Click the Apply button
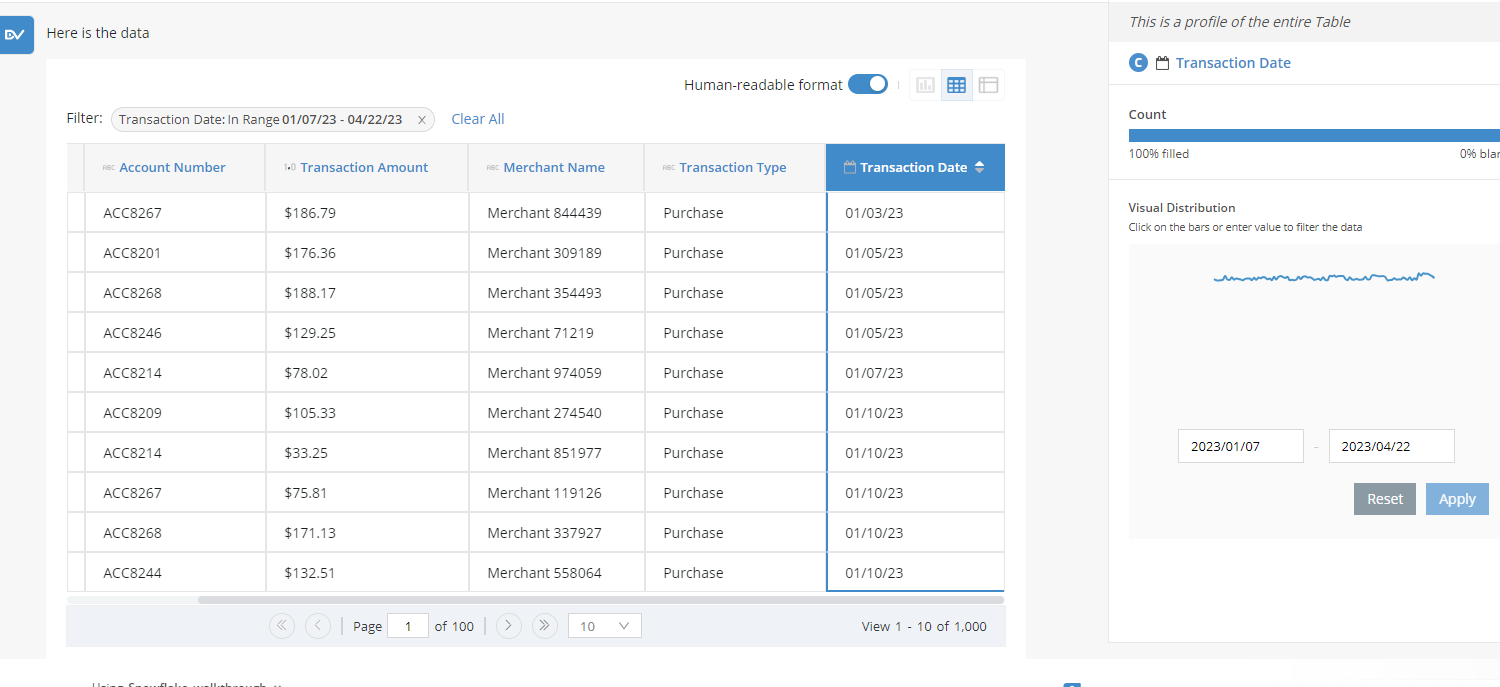The width and height of the screenshot is (1500, 687). click(1457, 499)
